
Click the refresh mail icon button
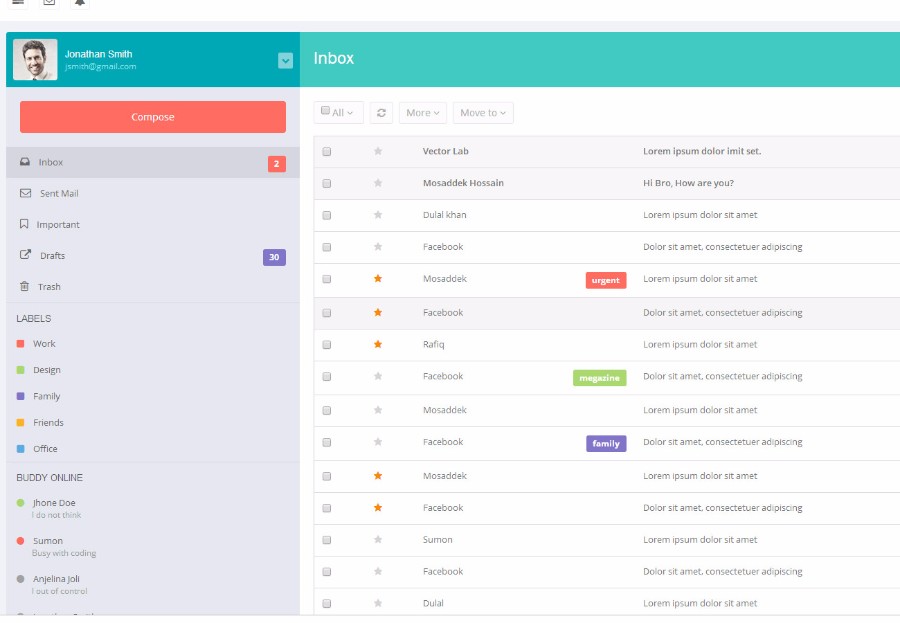[381, 113]
